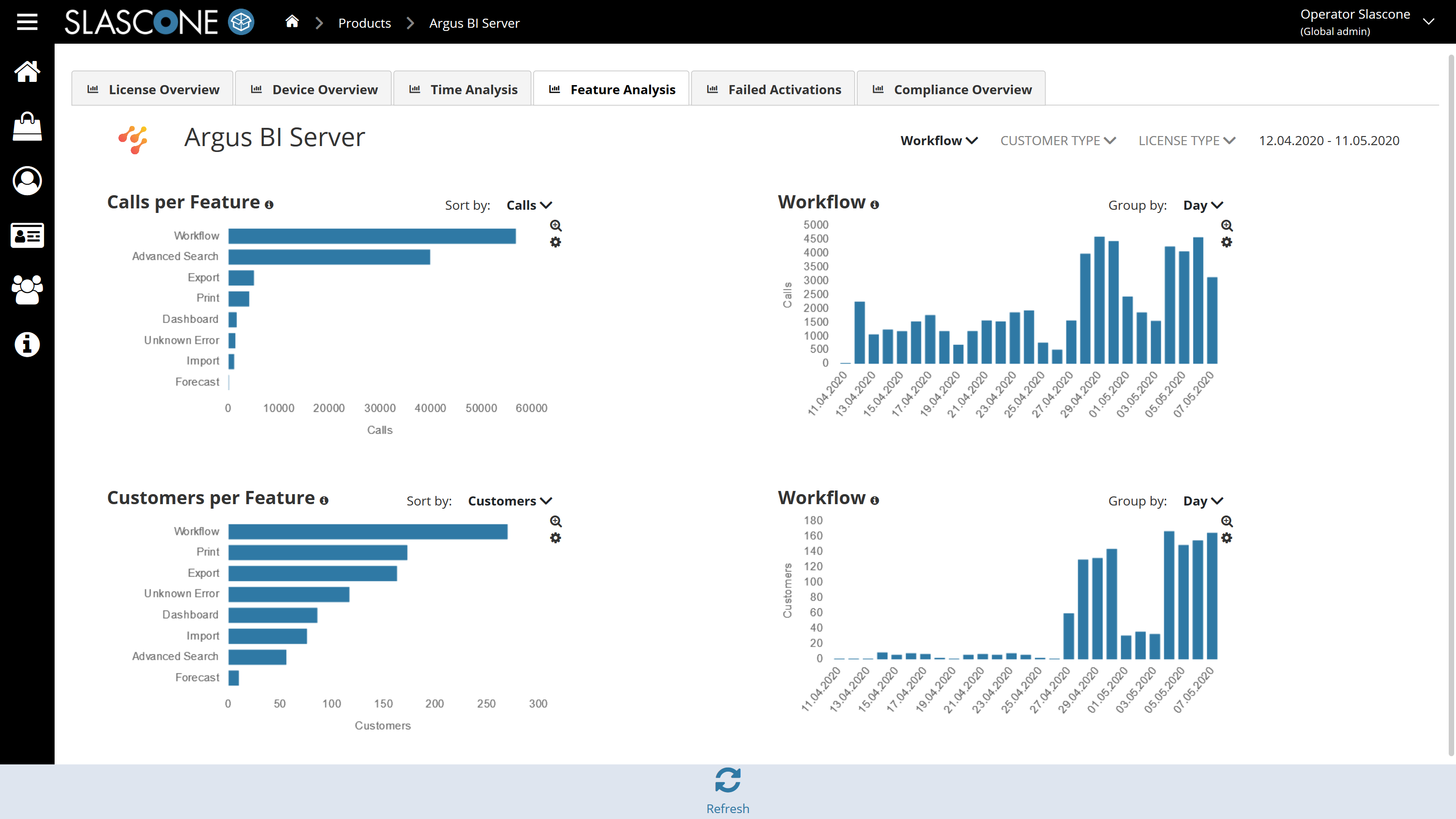Click the Home icon in sidebar
The width and height of the screenshot is (1456, 819).
click(x=26, y=72)
